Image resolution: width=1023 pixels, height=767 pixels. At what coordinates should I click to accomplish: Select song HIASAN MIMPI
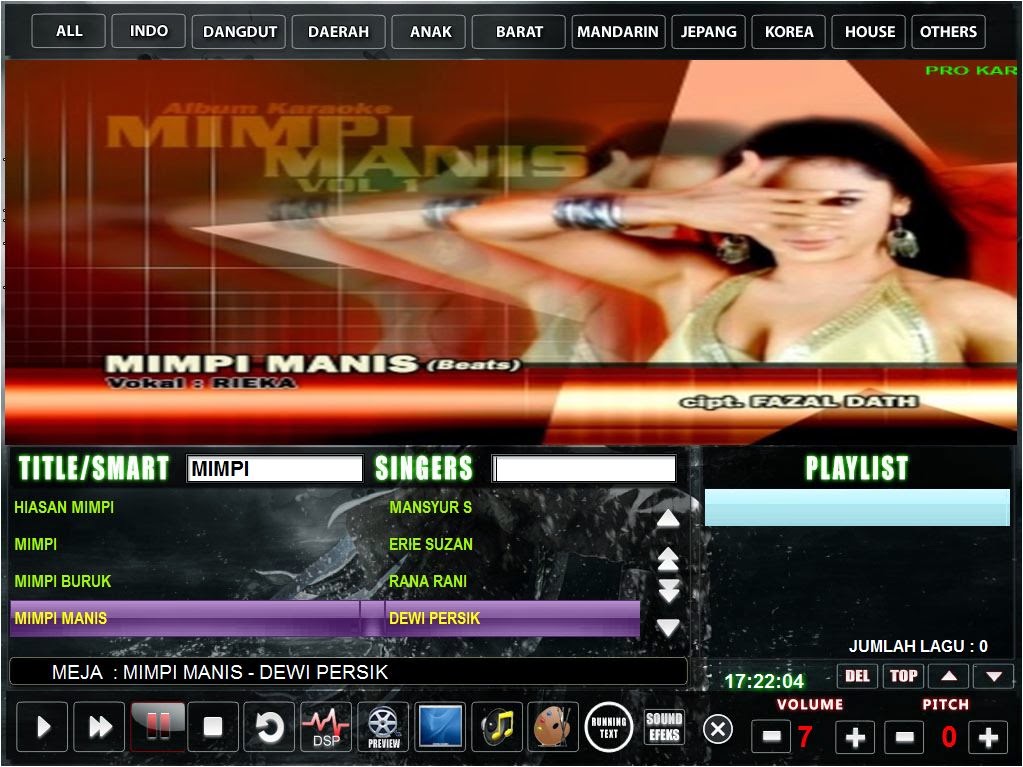[64, 507]
